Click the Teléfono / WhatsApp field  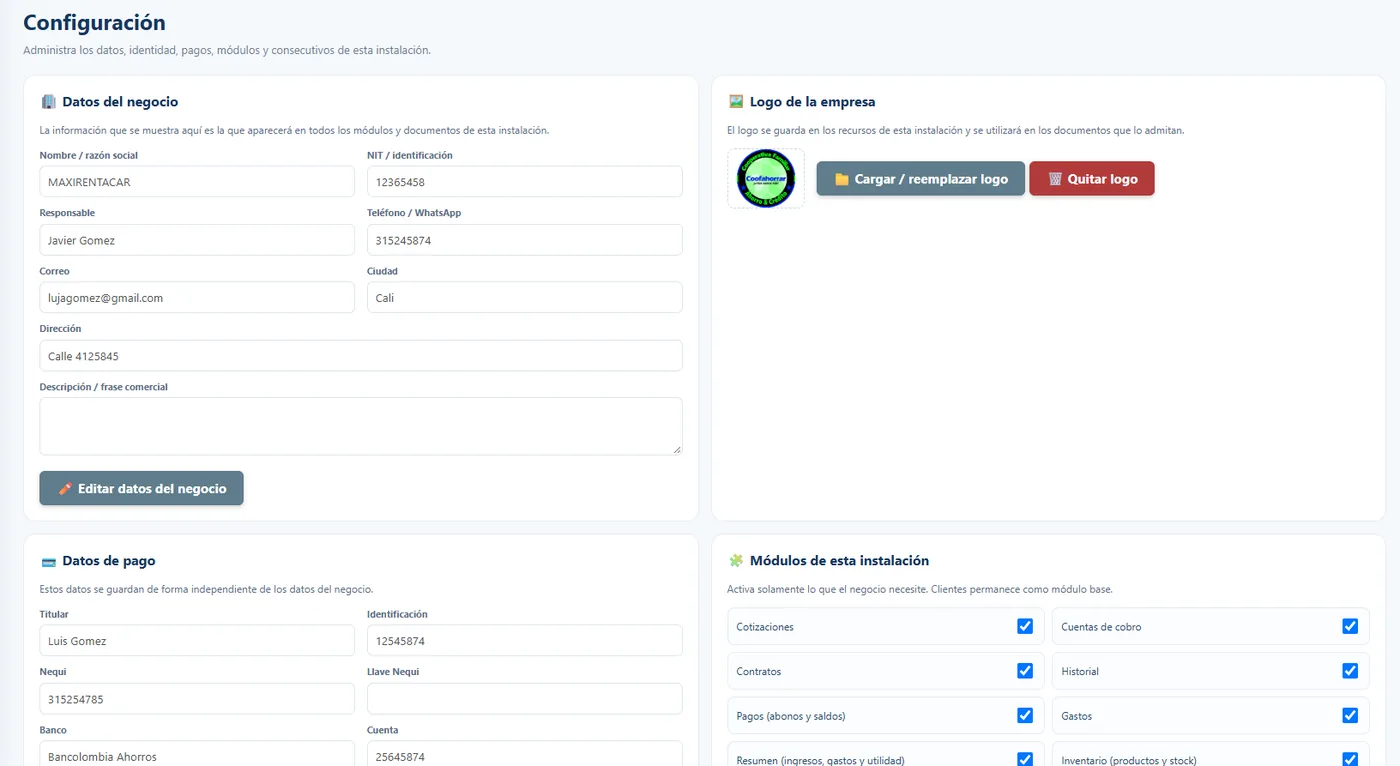pyautogui.click(x=525, y=240)
